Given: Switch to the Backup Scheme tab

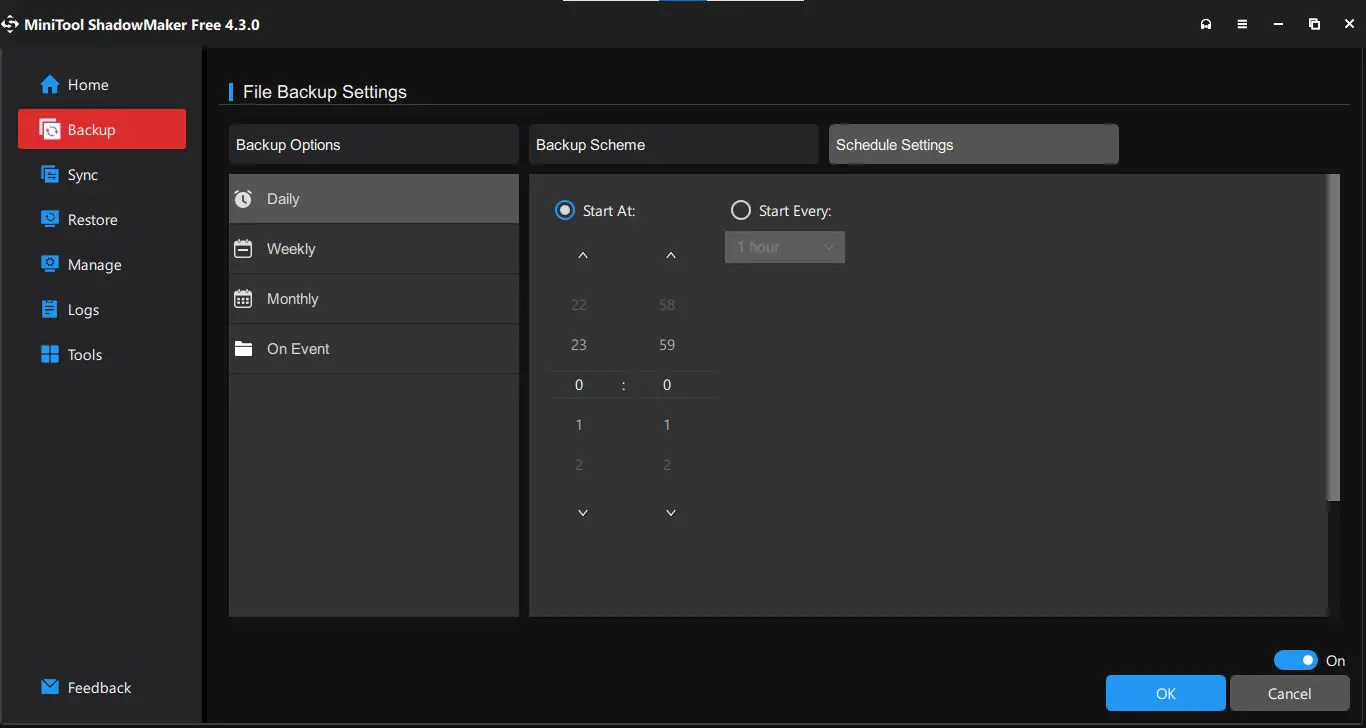Looking at the screenshot, I should click(x=673, y=145).
